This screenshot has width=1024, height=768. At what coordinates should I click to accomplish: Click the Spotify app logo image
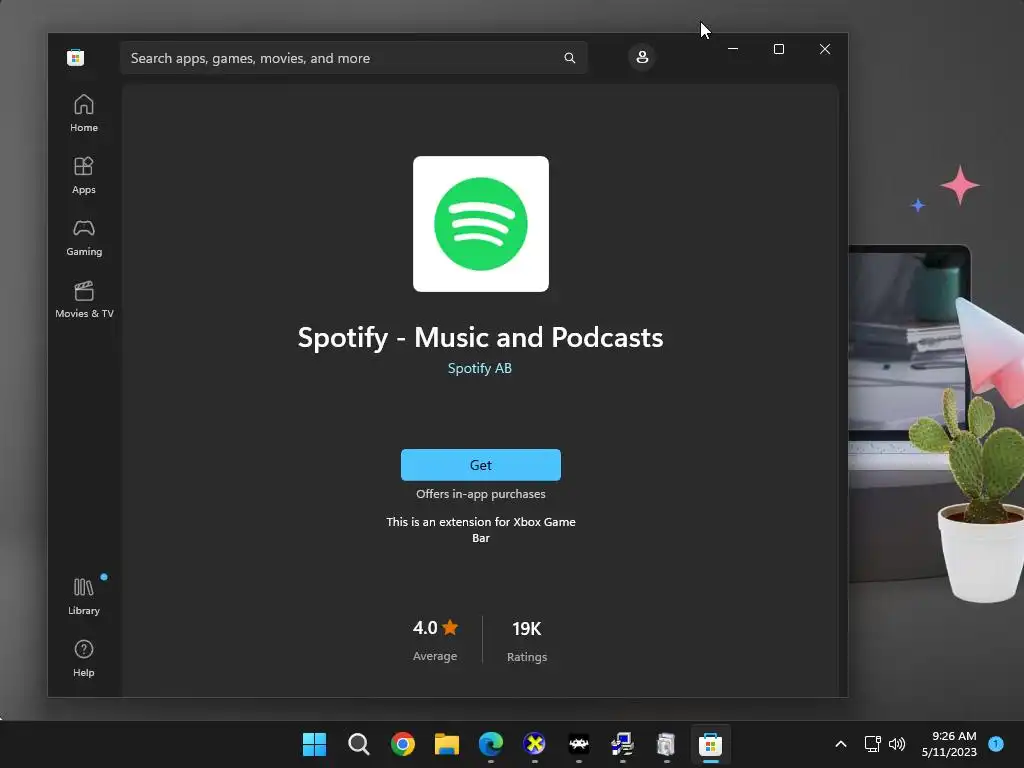(481, 224)
